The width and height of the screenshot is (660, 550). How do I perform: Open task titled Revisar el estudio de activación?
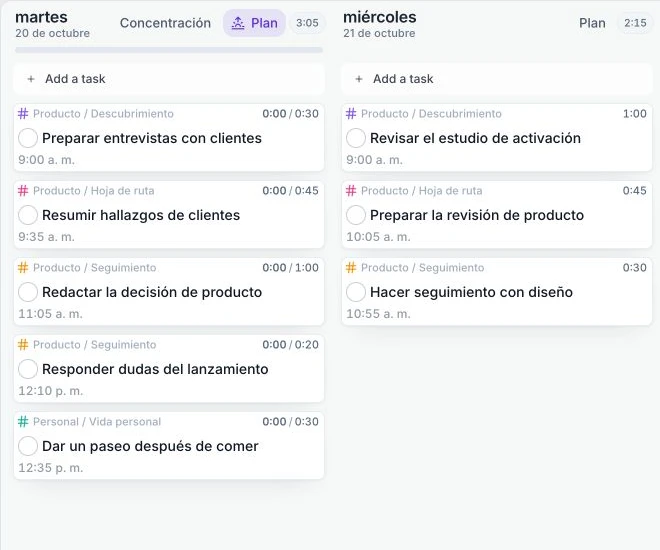[476, 138]
